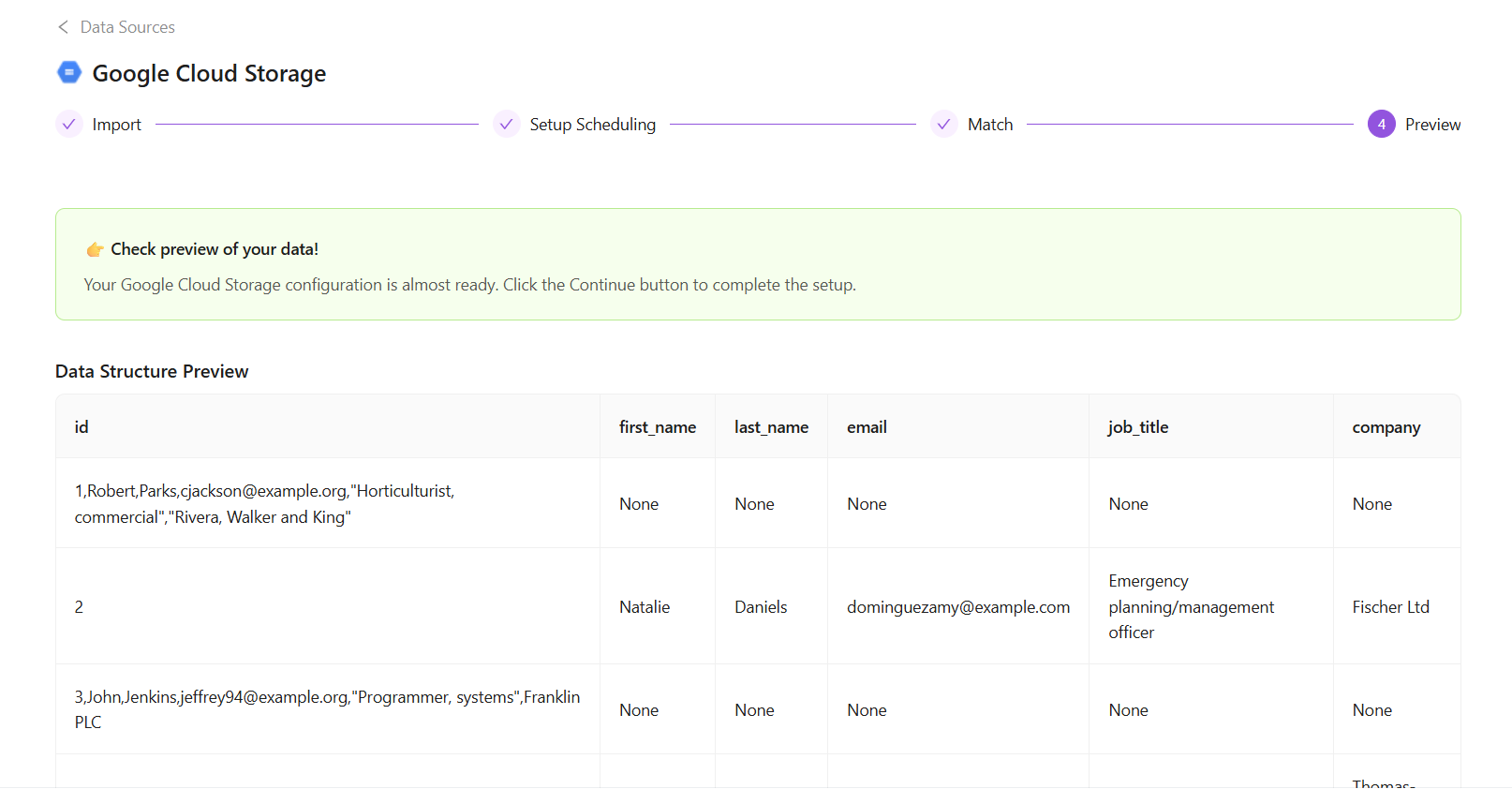1512x789 pixels.
Task: Click the step 4 Preview circle
Action: pos(1381,125)
